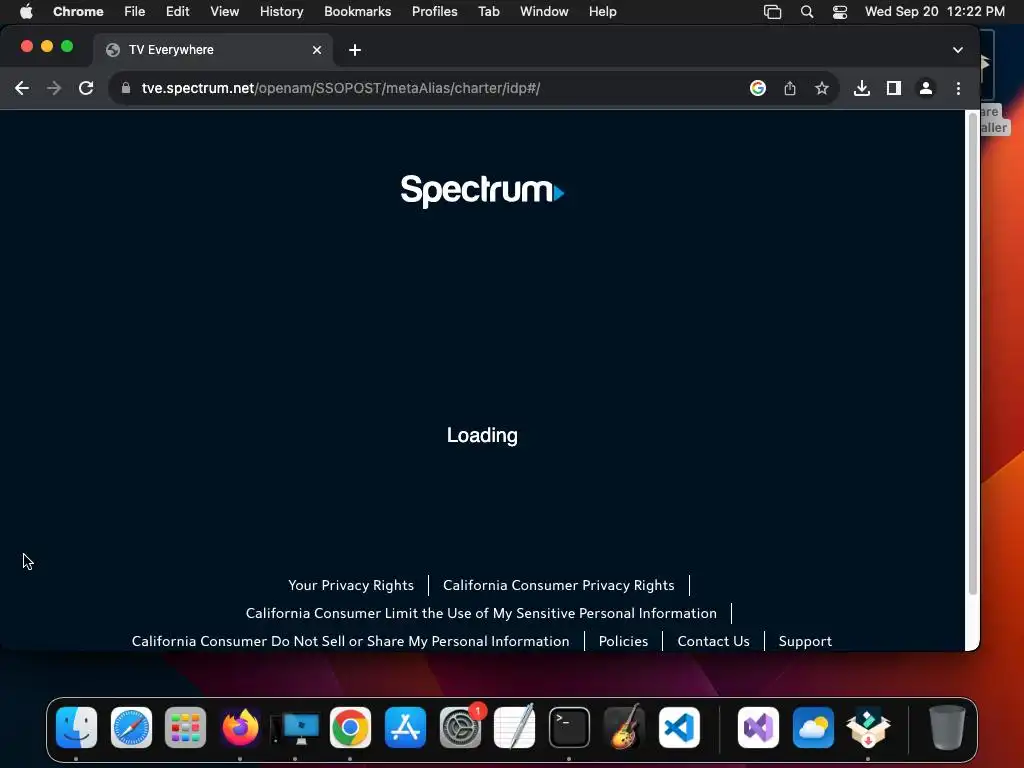Screen dimensions: 1024x768
Task: Go back to the previous page
Action: point(22,88)
